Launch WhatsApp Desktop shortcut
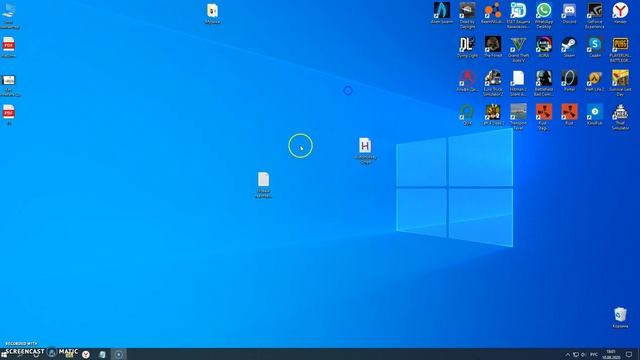Screen dimensions: 640x360 (544, 16)
